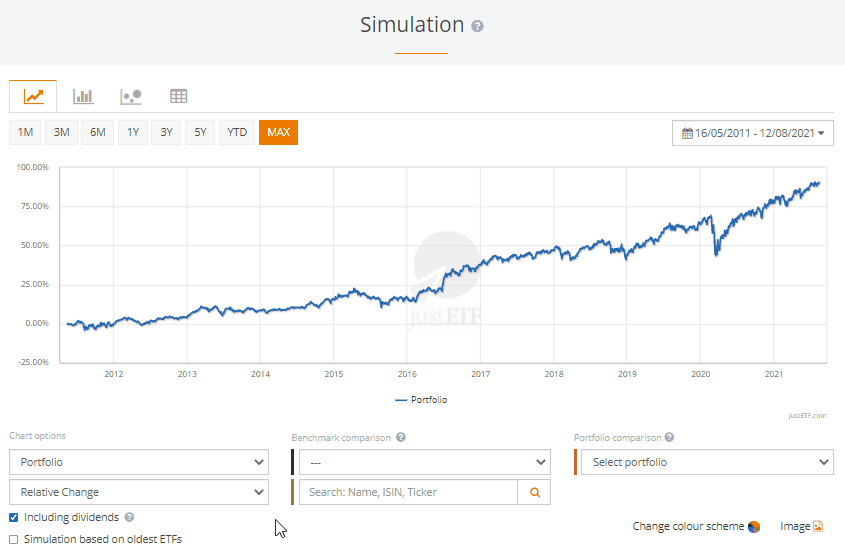Screen dimensions: 845x556
Task: Click the Benchmark comparison help icon
Action: coord(400,438)
